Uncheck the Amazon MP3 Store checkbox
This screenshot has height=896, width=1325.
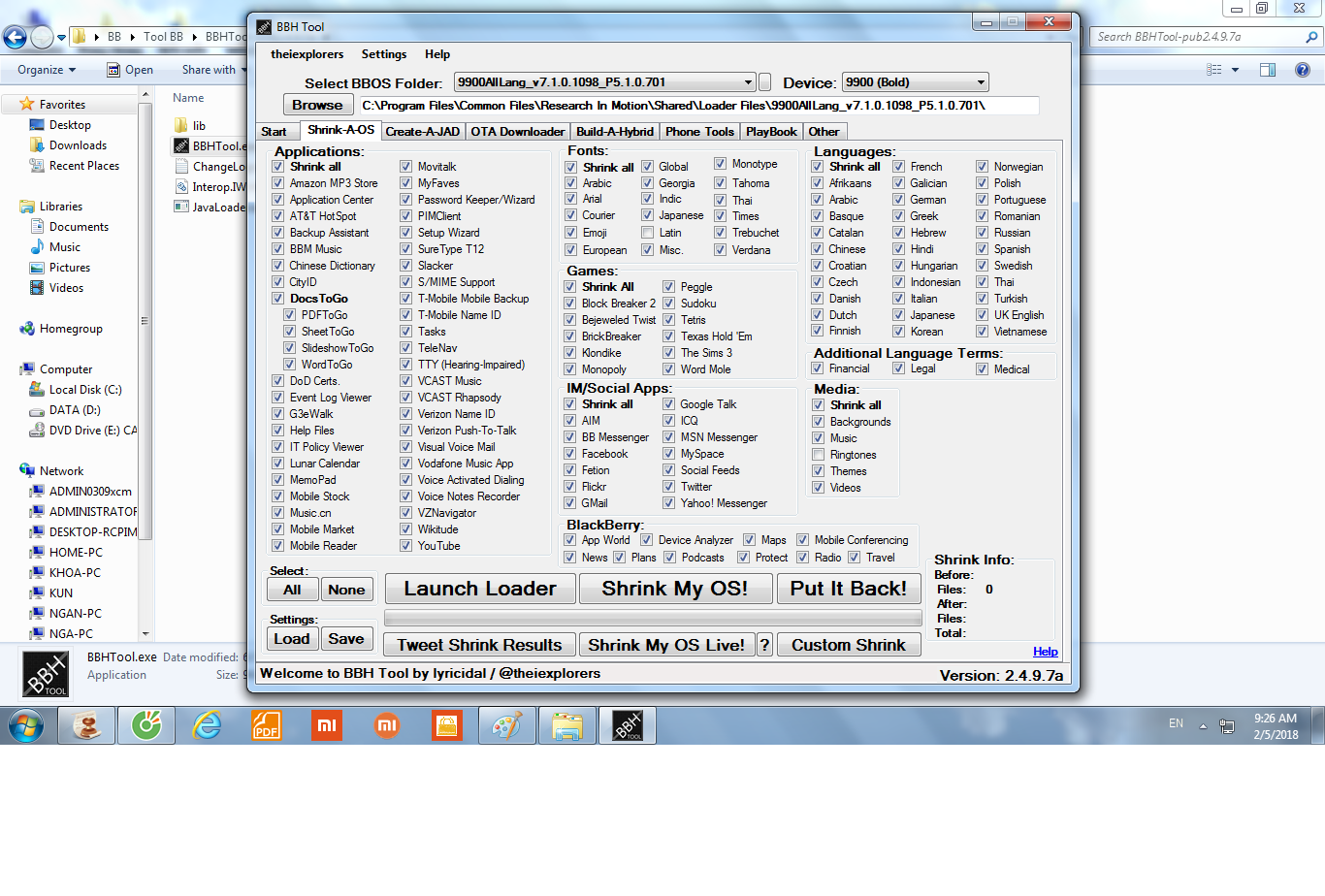point(278,183)
